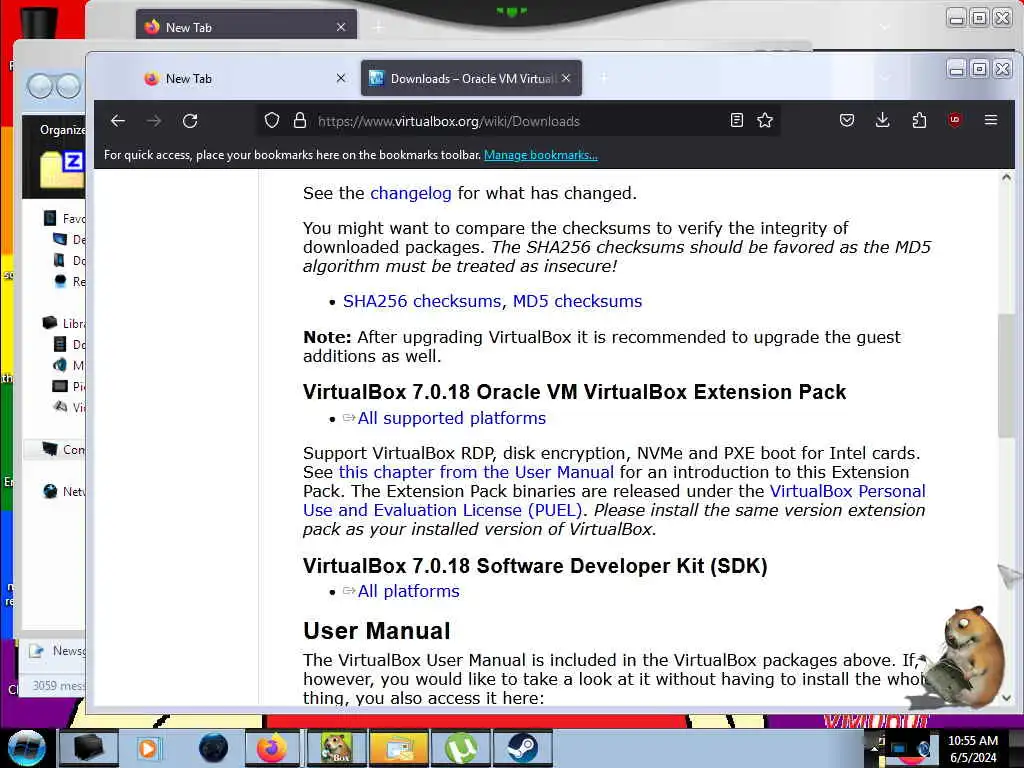Open the Firefox downloads panel

[882, 120]
